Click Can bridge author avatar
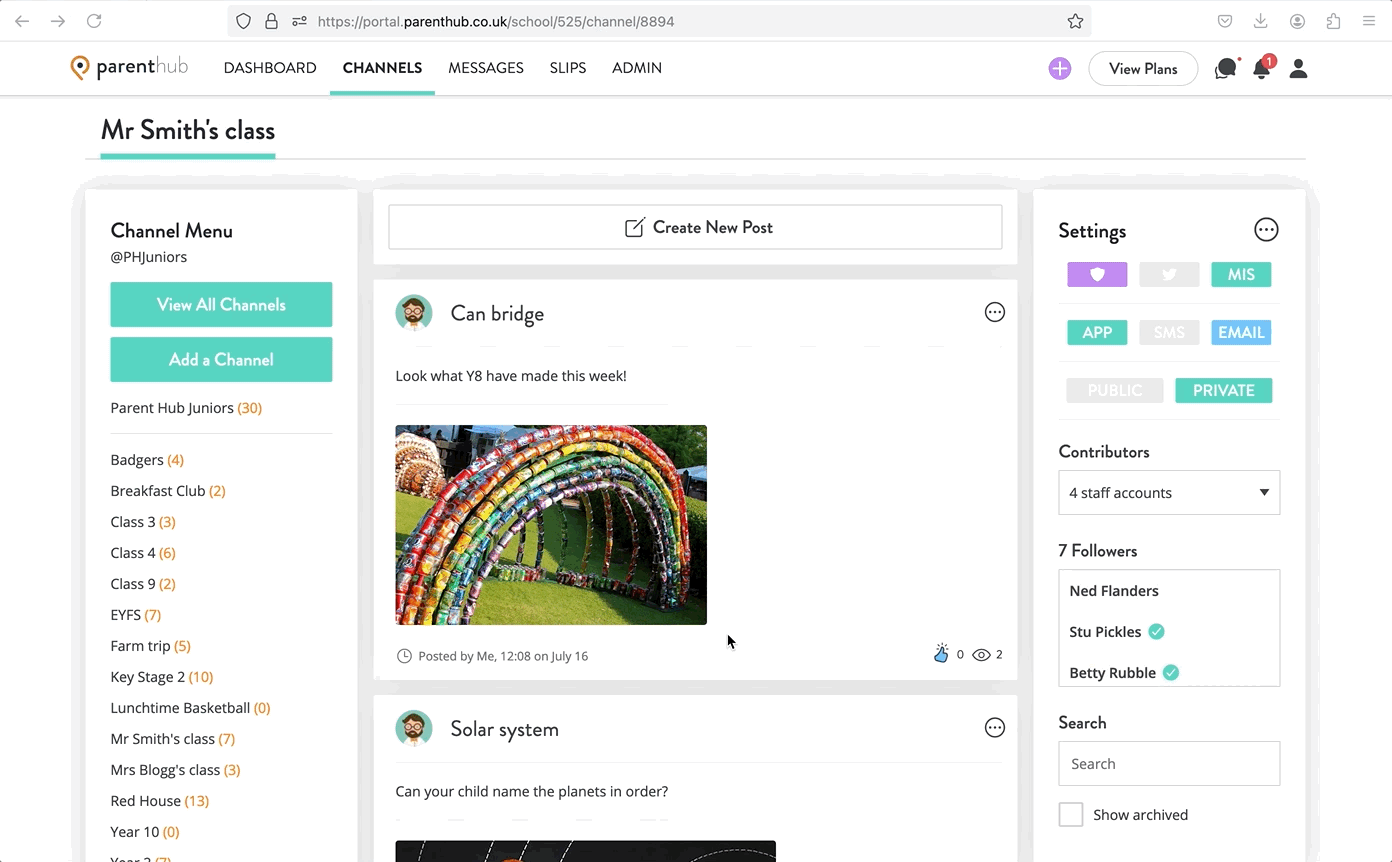1392x862 pixels. (x=414, y=313)
